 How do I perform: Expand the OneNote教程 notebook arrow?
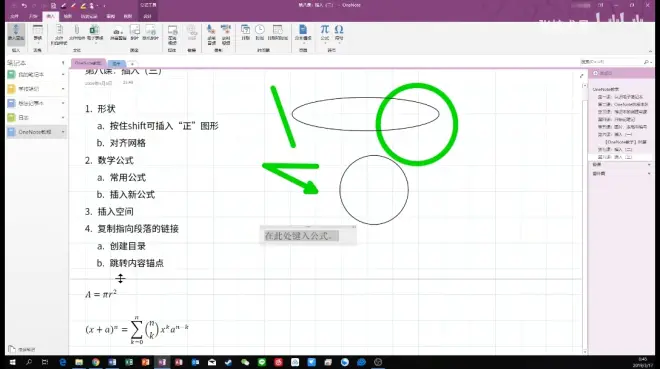[x=63, y=132]
